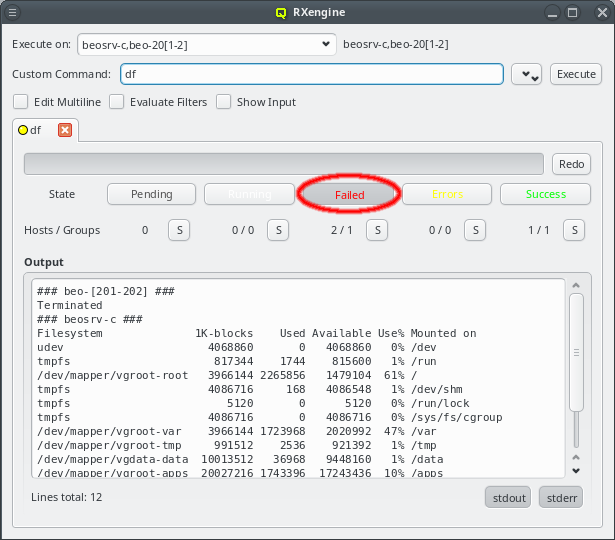Filter by the Failed state button
615x540 pixels.
(350, 194)
